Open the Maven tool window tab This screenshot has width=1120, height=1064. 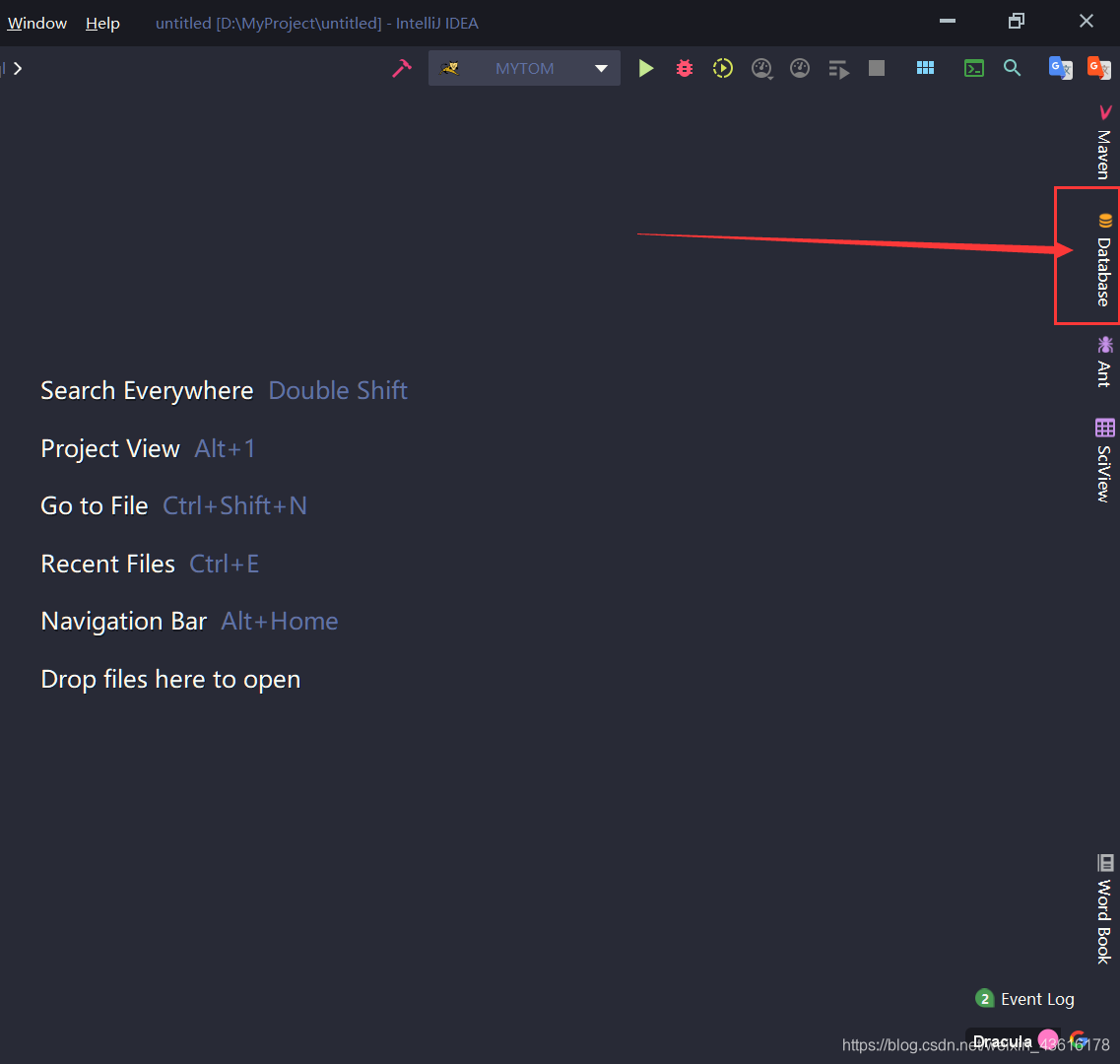point(1104,142)
